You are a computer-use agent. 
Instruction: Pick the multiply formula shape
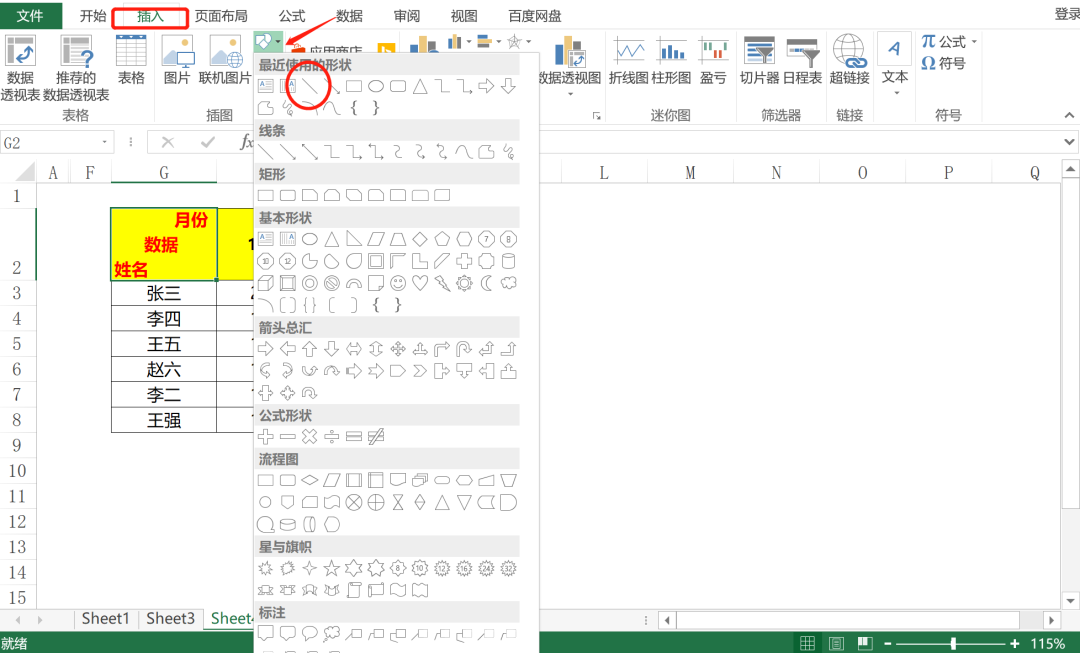pyautogui.click(x=310, y=436)
